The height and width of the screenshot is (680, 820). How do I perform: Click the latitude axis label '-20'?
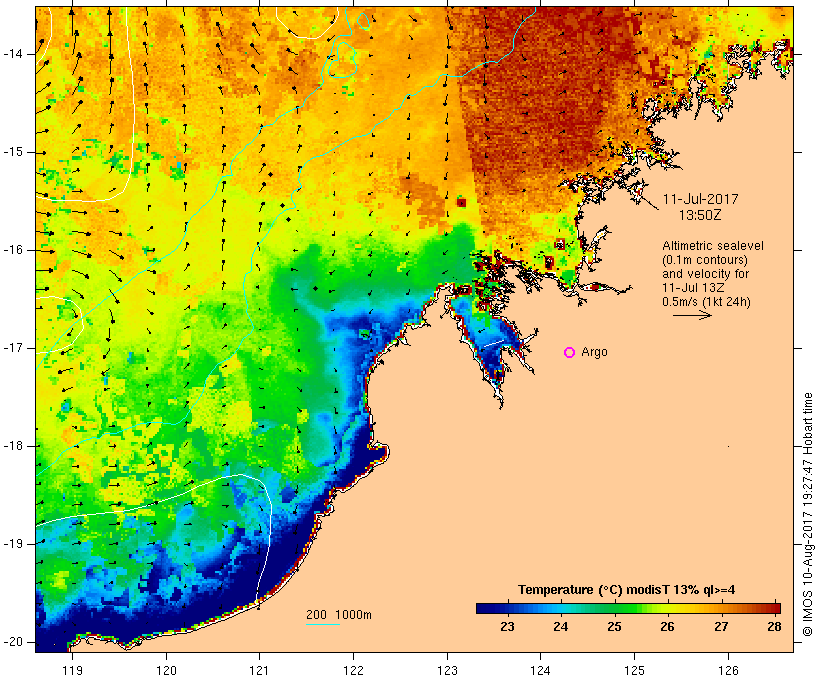(x=12, y=642)
